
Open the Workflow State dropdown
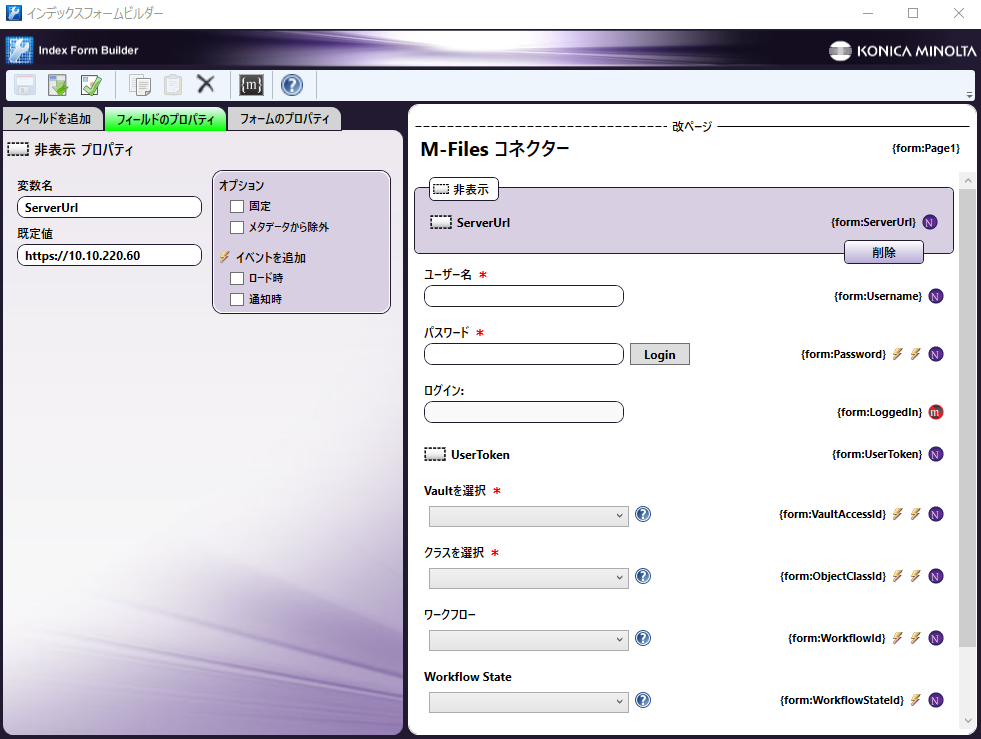(x=529, y=702)
